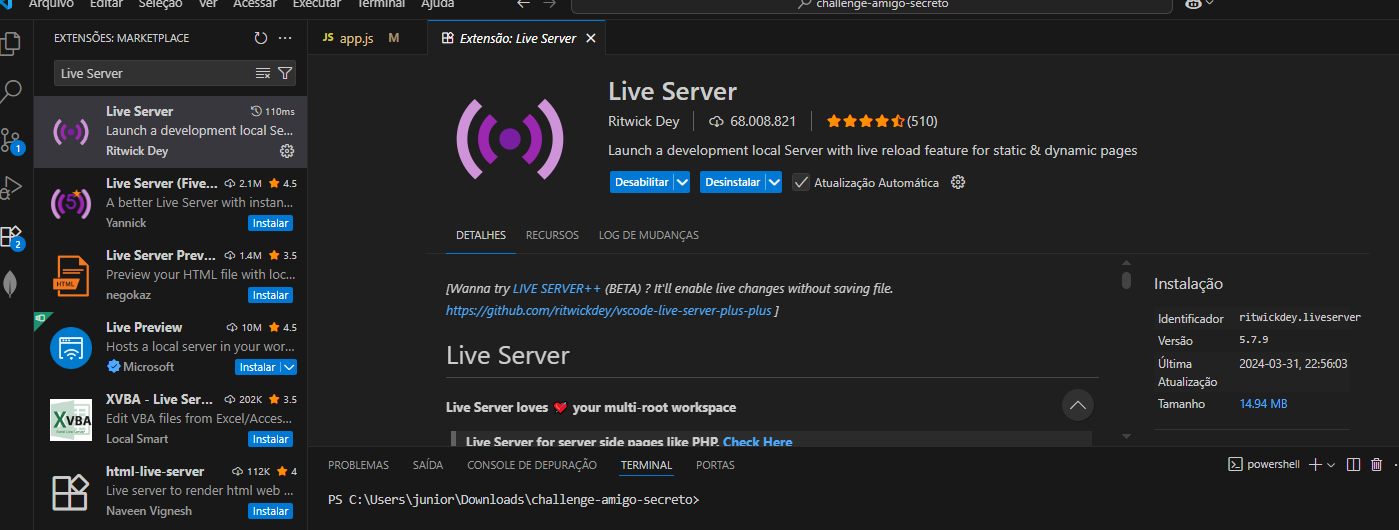This screenshot has width=1399, height=530.
Task: Click publisher name Ritwick Dey in header
Action: [x=643, y=121]
